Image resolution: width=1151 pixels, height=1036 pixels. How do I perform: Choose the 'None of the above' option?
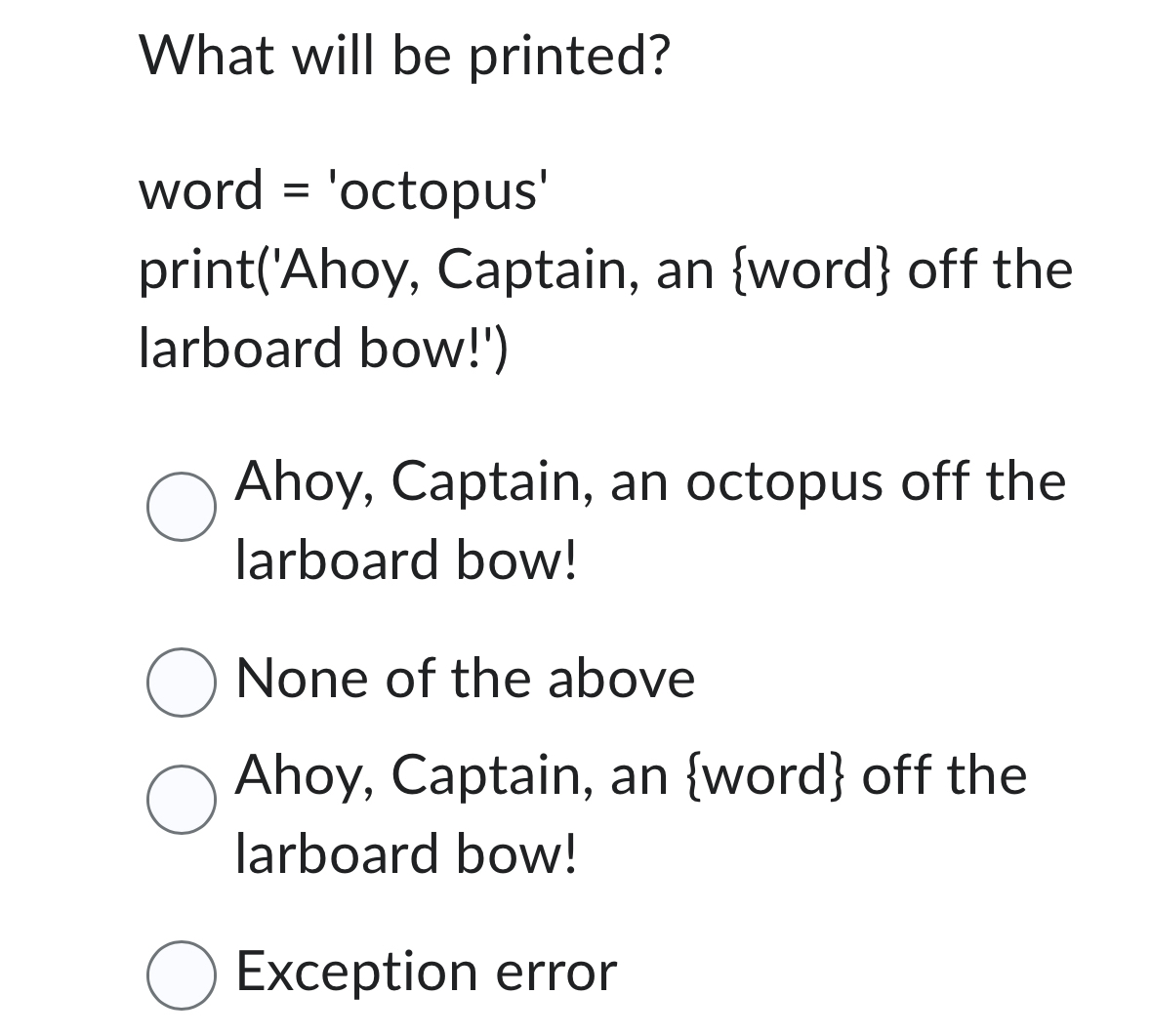pos(184,682)
